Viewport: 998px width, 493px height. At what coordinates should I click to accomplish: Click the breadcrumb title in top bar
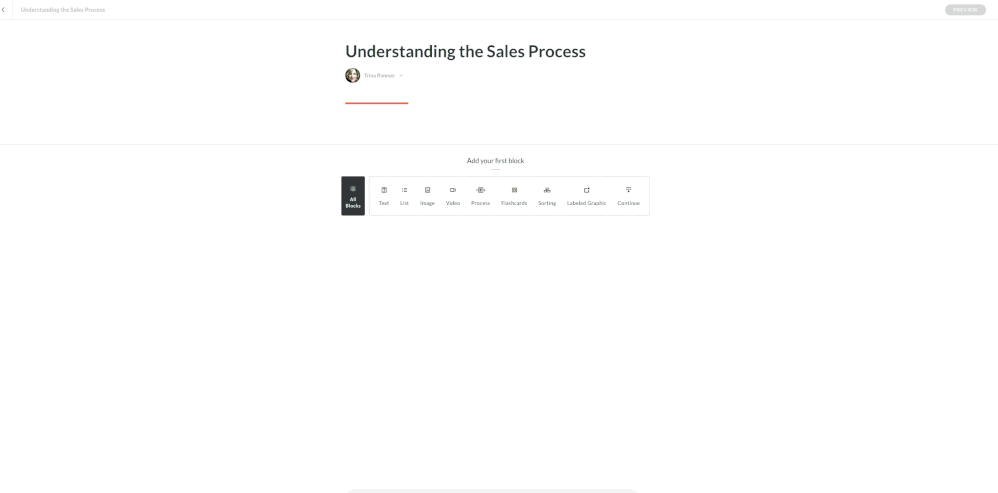(62, 10)
